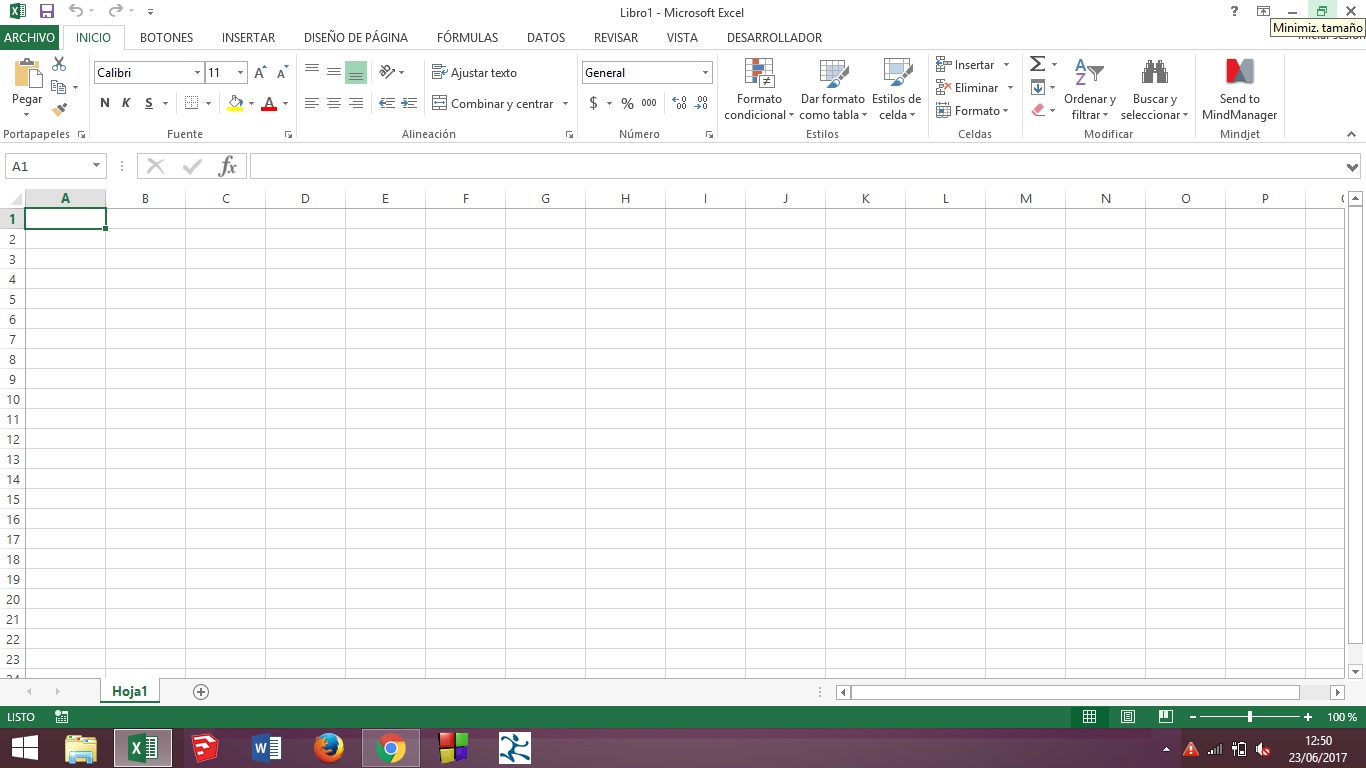Apply yellow fill color bucket
The width and height of the screenshot is (1366, 768).
[x=235, y=103]
